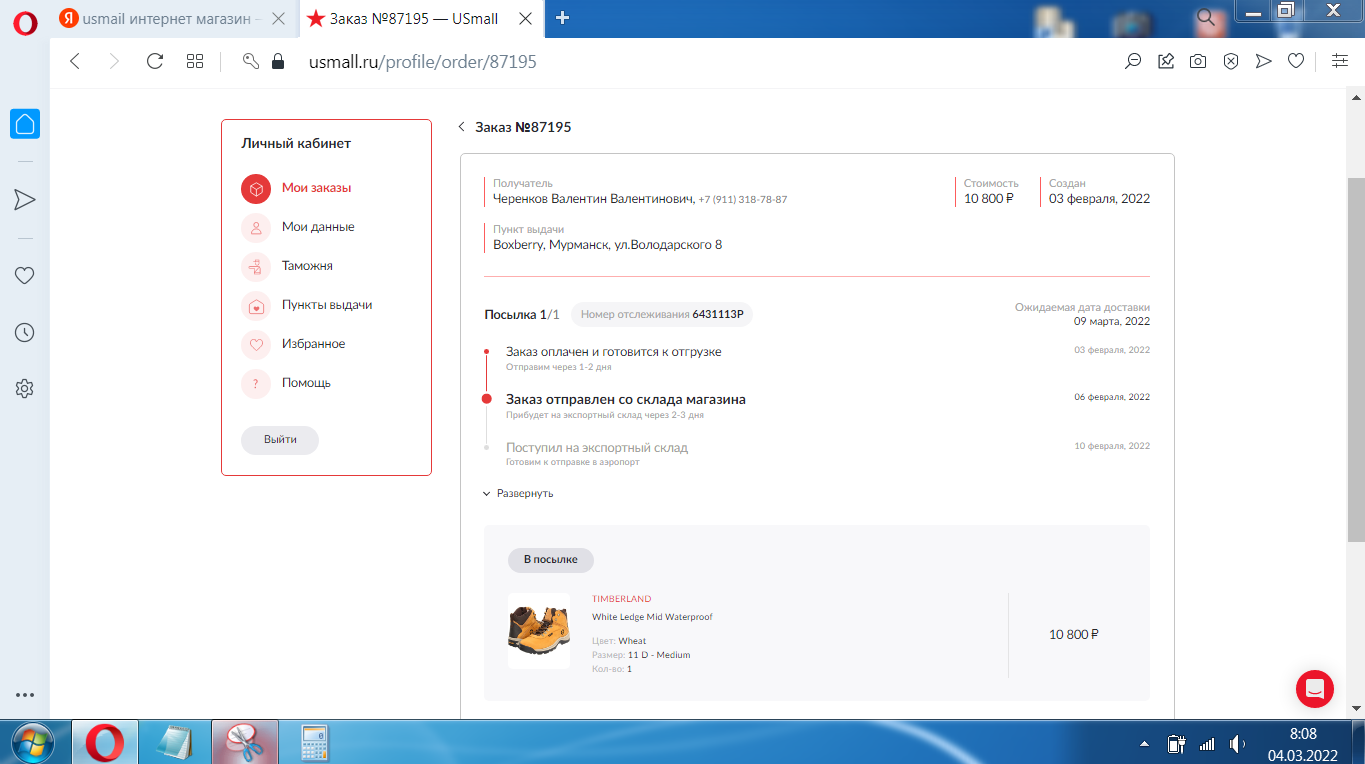1365x764 pixels.
Task: Go forward with the browser forward arrow
Action: [x=114, y=61]
